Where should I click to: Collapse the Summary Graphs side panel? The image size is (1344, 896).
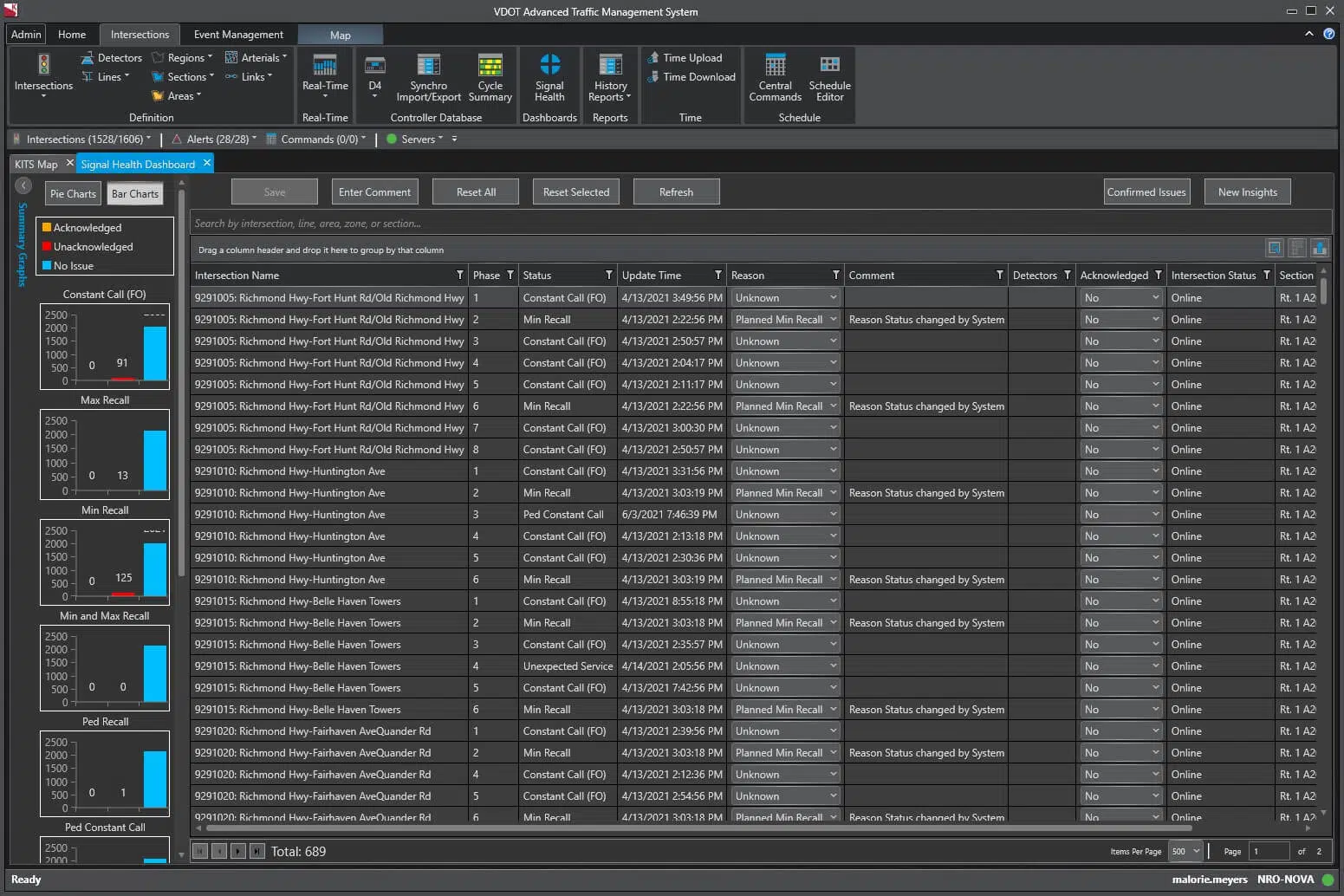[x=23, y=185]
